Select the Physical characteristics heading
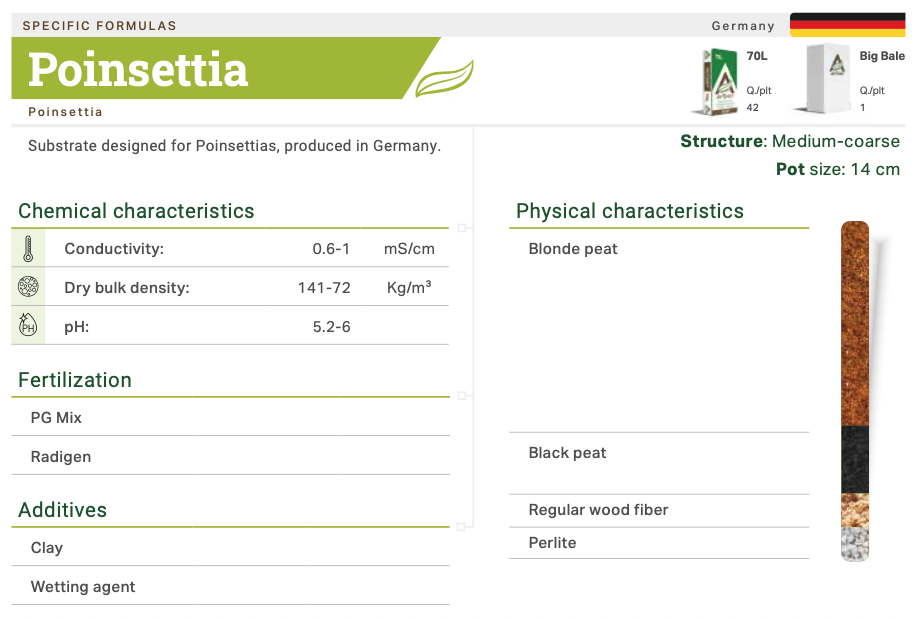Viewport: 919px width, 619px height. (x=630, y=211)
